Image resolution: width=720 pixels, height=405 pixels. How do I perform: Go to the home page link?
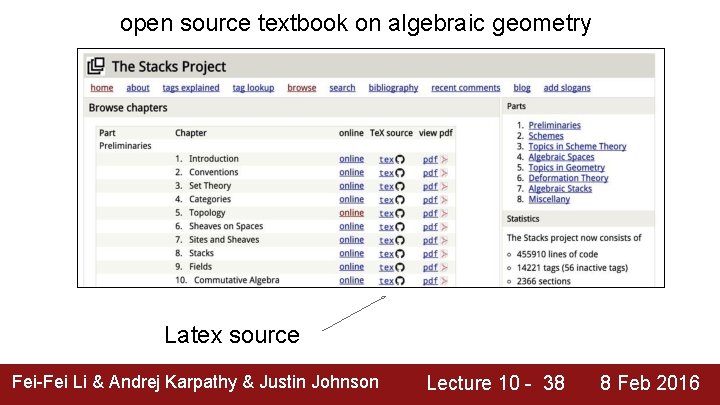tap(101, 88)
